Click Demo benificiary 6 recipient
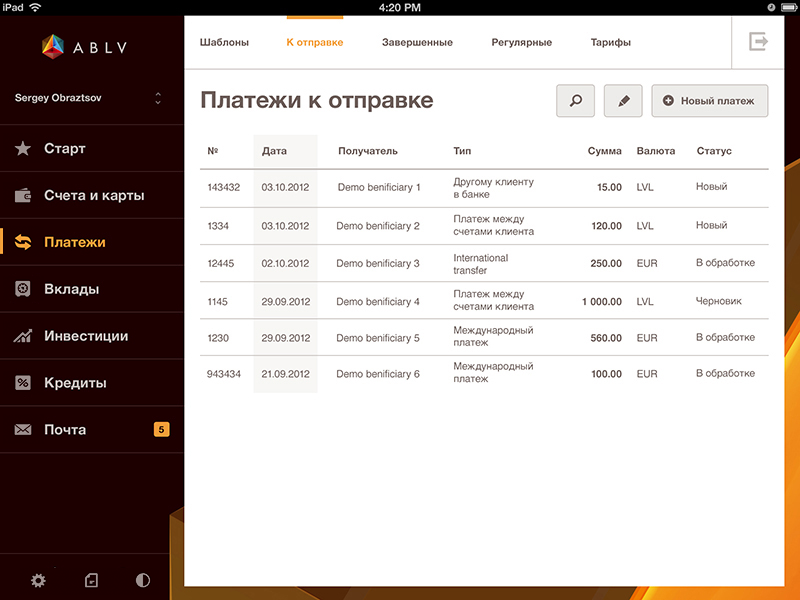 (378, 374)
